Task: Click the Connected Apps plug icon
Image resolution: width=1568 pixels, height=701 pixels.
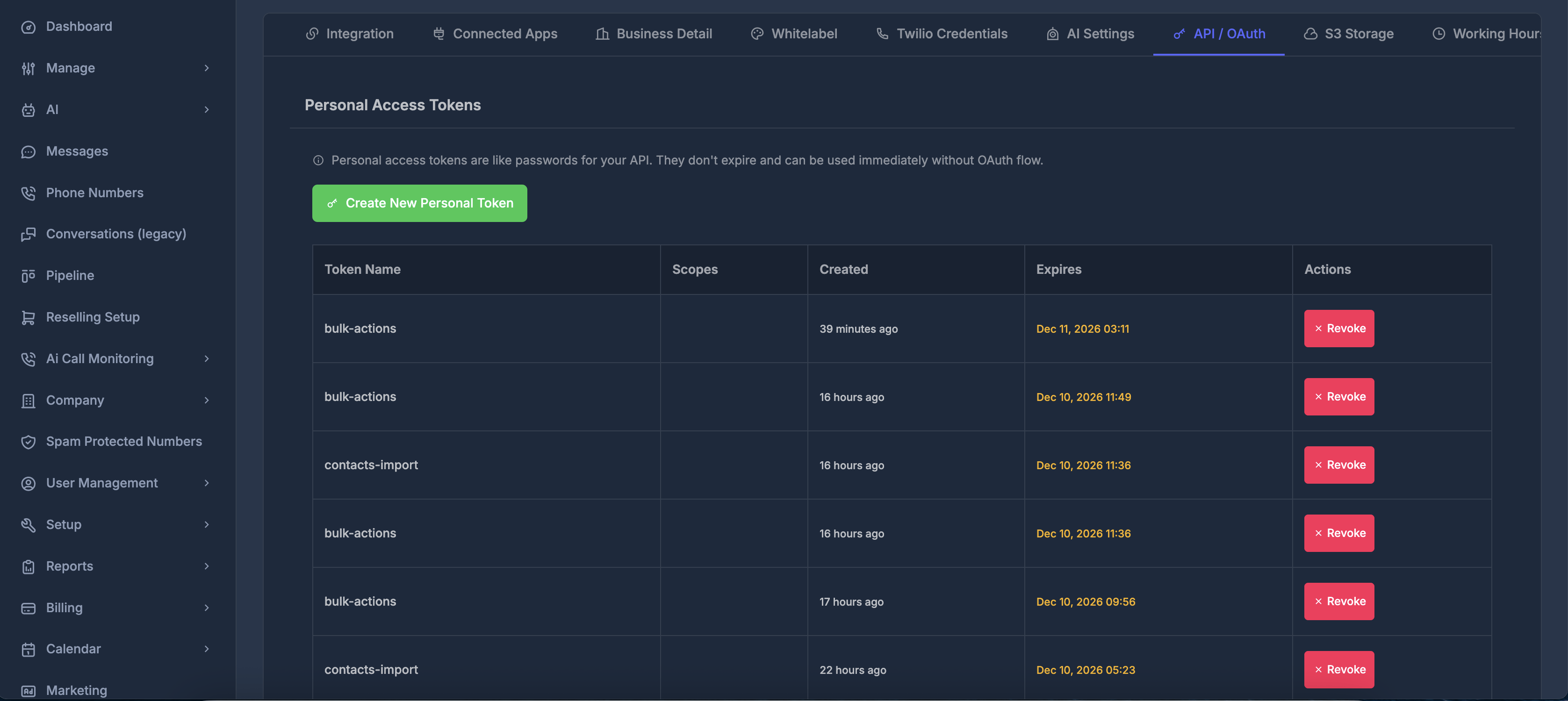Action: (439, 34)
